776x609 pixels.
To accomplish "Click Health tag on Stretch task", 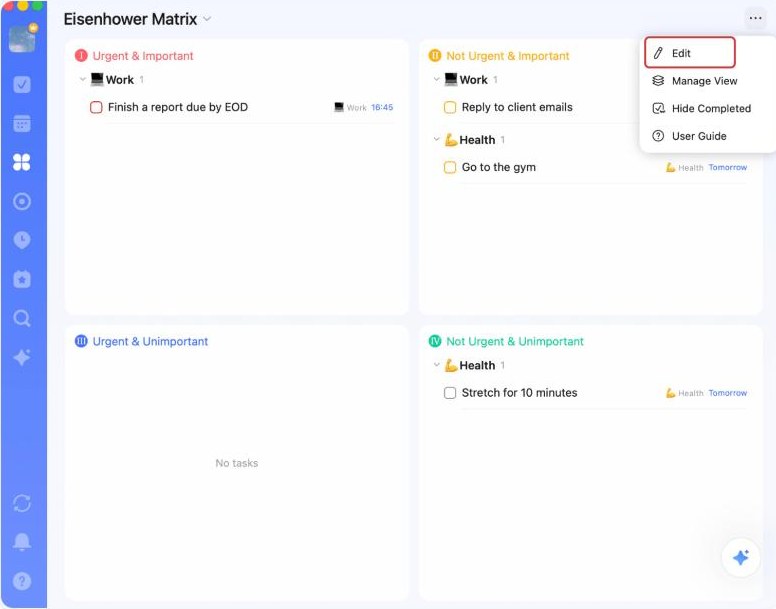I will tap(685, 393).
